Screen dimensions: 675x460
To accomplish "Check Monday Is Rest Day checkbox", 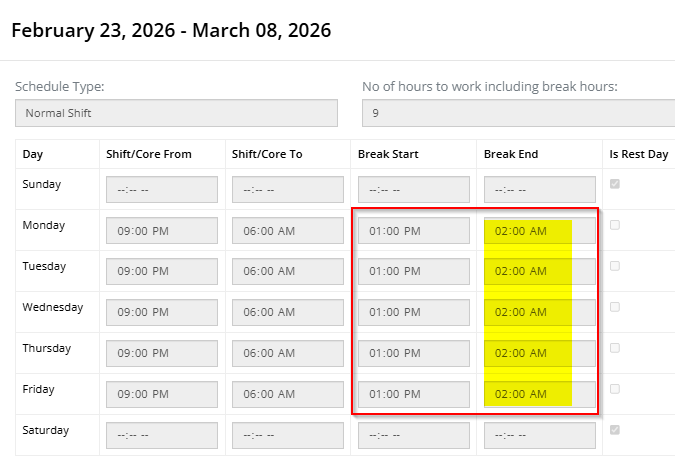I will (x=615, y=225).
